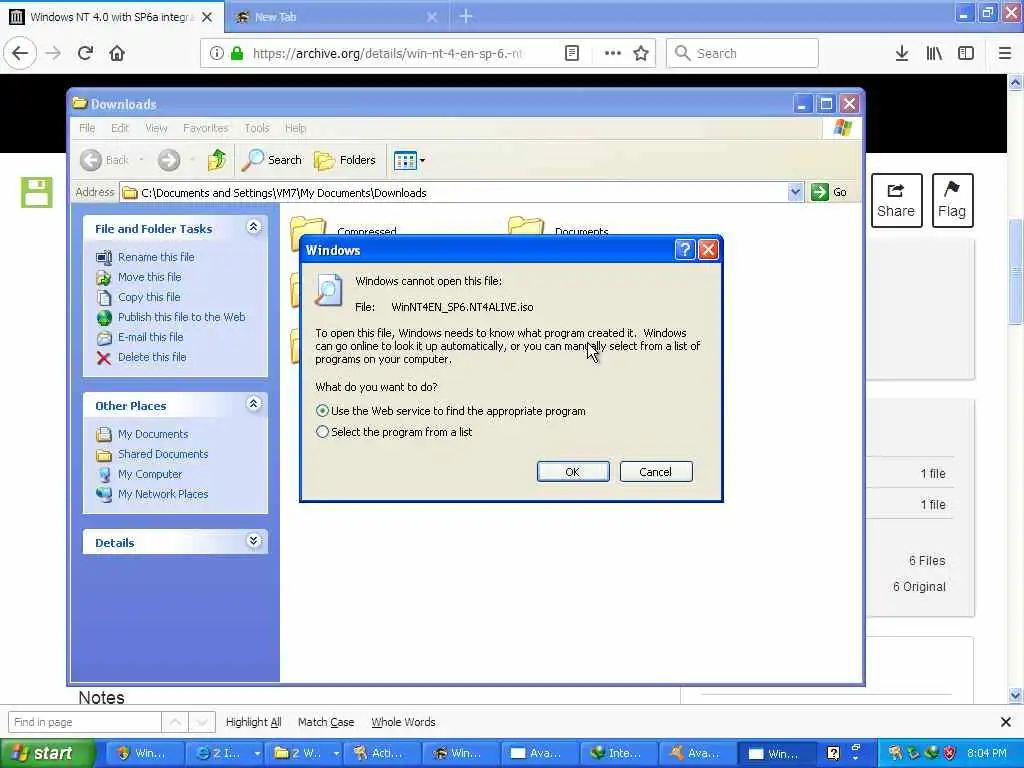Click OK in Windows dialog
This screenshot has height=768, width=1024.
coord(573,472)
